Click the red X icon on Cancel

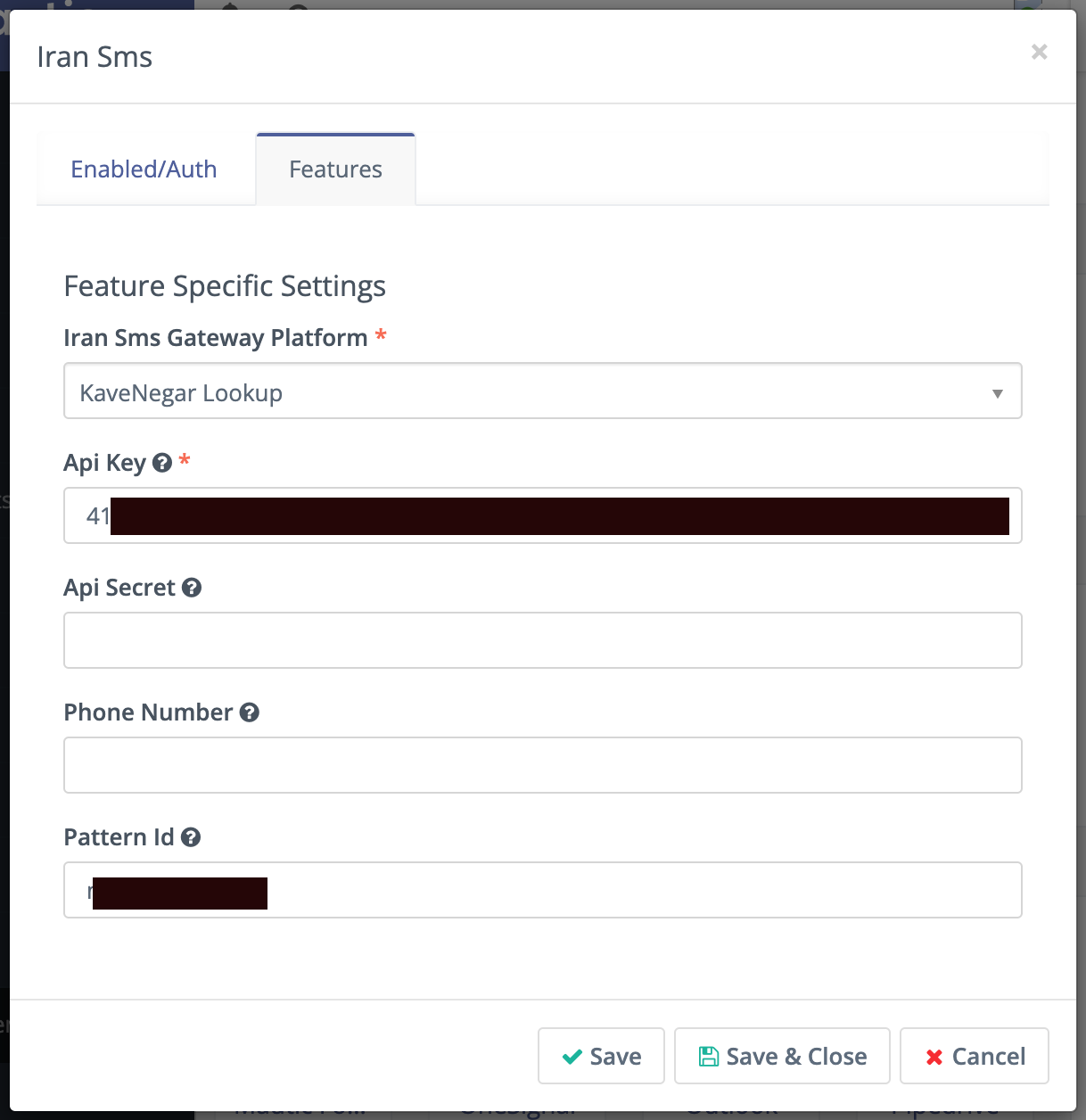click(934, 1057)
